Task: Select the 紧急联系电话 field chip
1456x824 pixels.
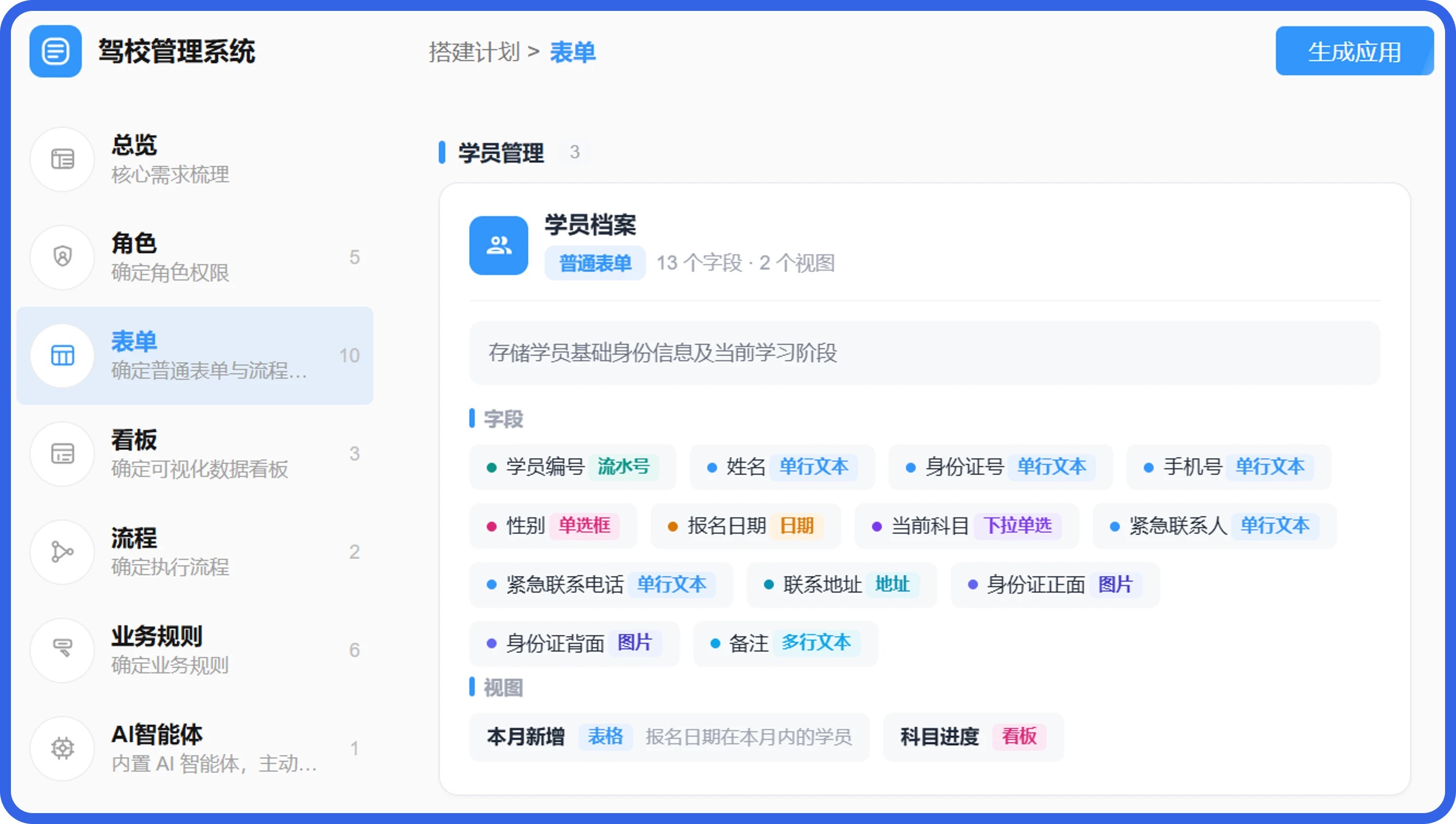Action: click(x=600, y=584)
